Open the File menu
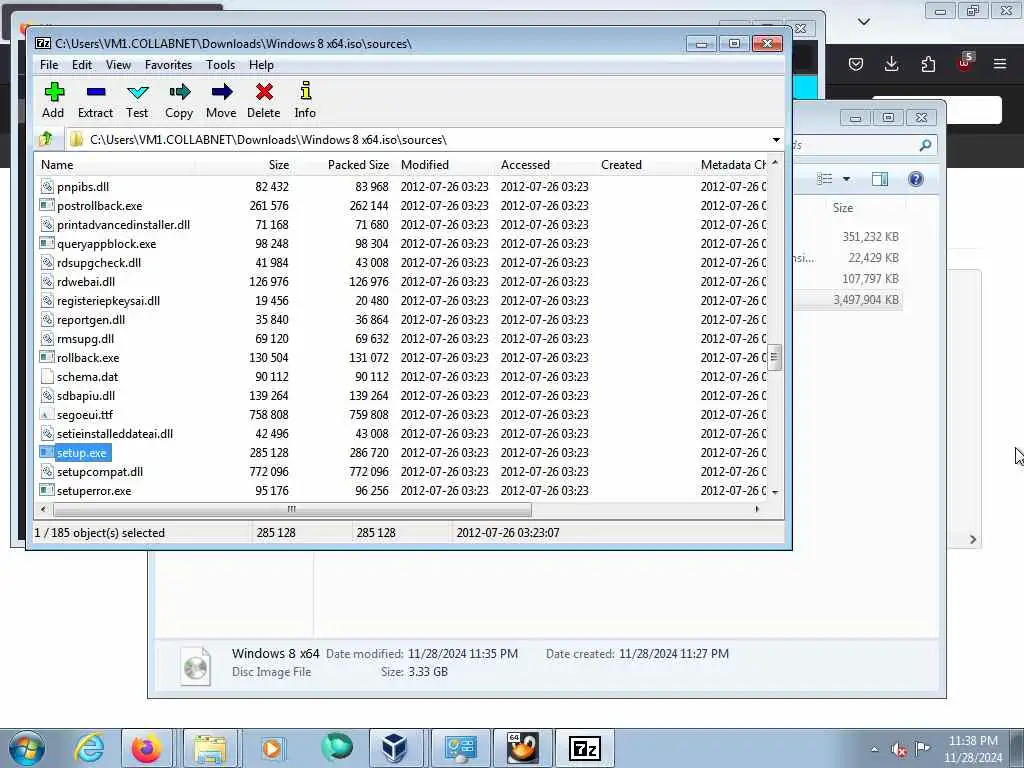 49,65
